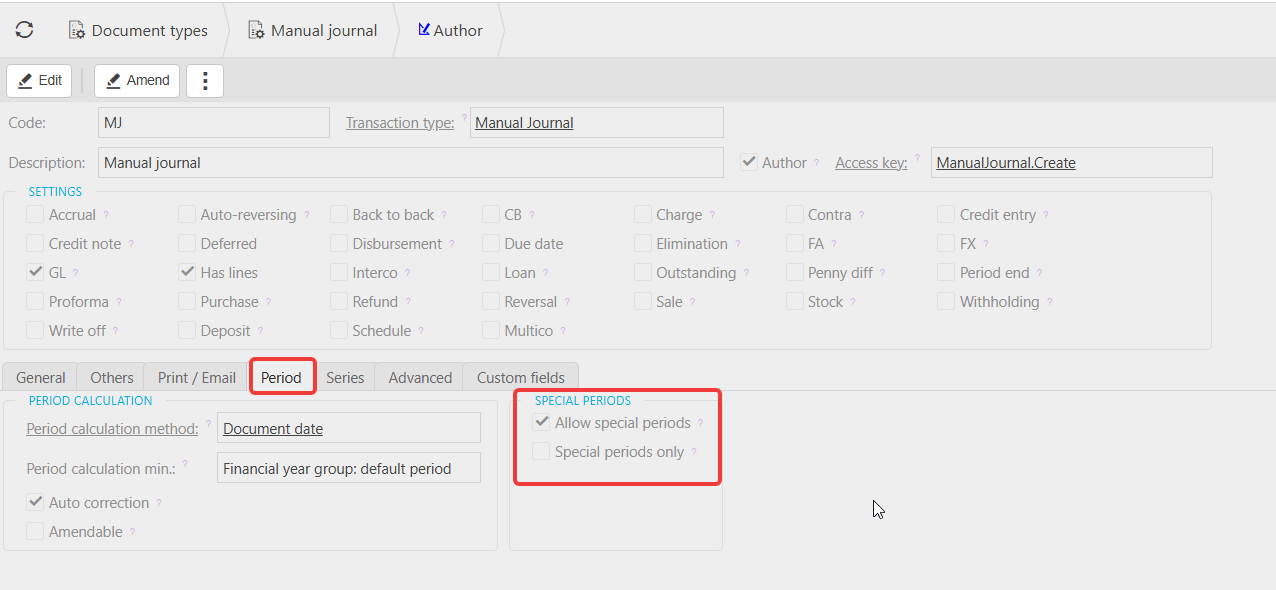This screenshot has height=590, width=1276.
Task: Open the three-dot more actions menu
Action: coord(205,81)
